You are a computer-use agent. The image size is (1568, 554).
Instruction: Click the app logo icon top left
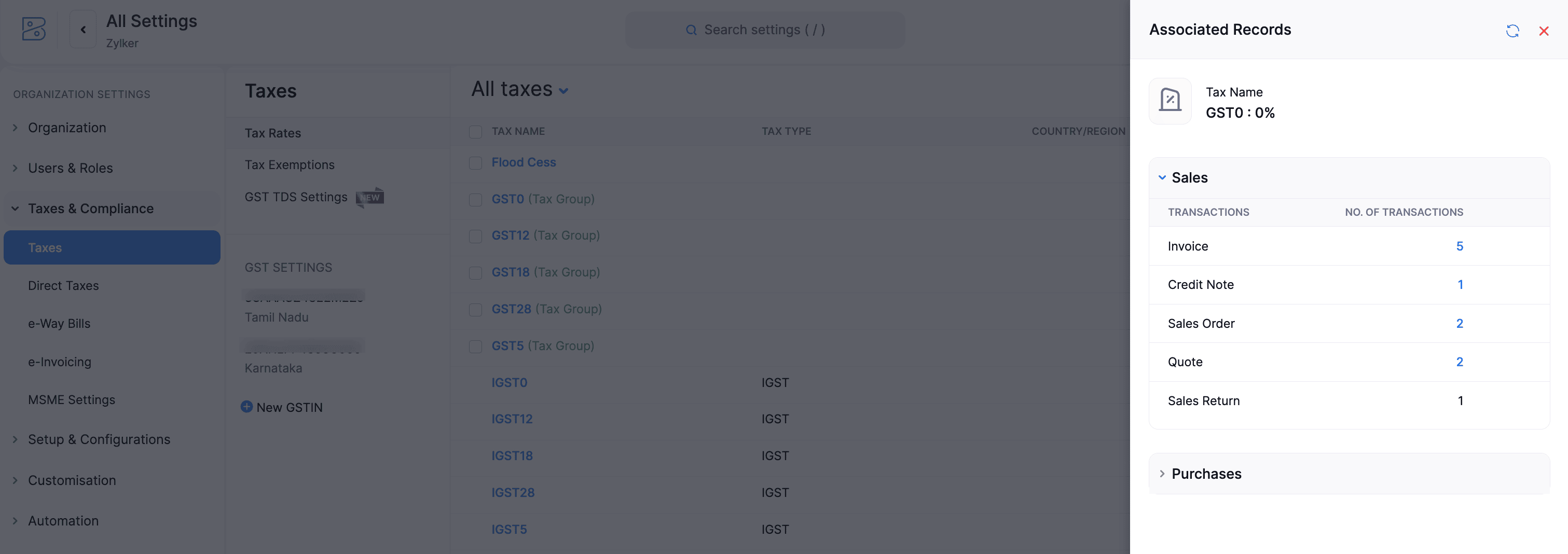(34, 29)
